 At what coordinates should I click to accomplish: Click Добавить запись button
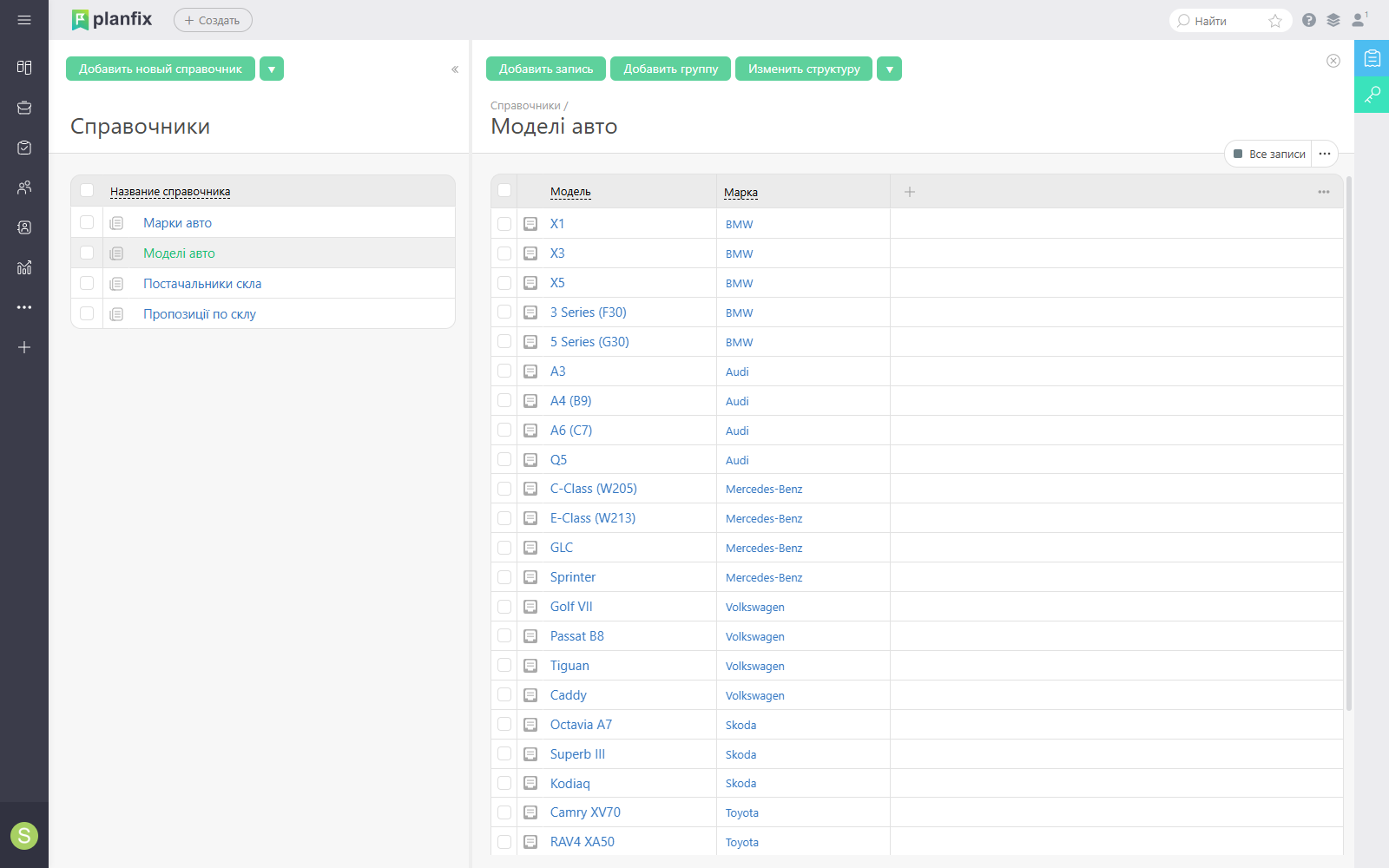(x=546, y=69)
